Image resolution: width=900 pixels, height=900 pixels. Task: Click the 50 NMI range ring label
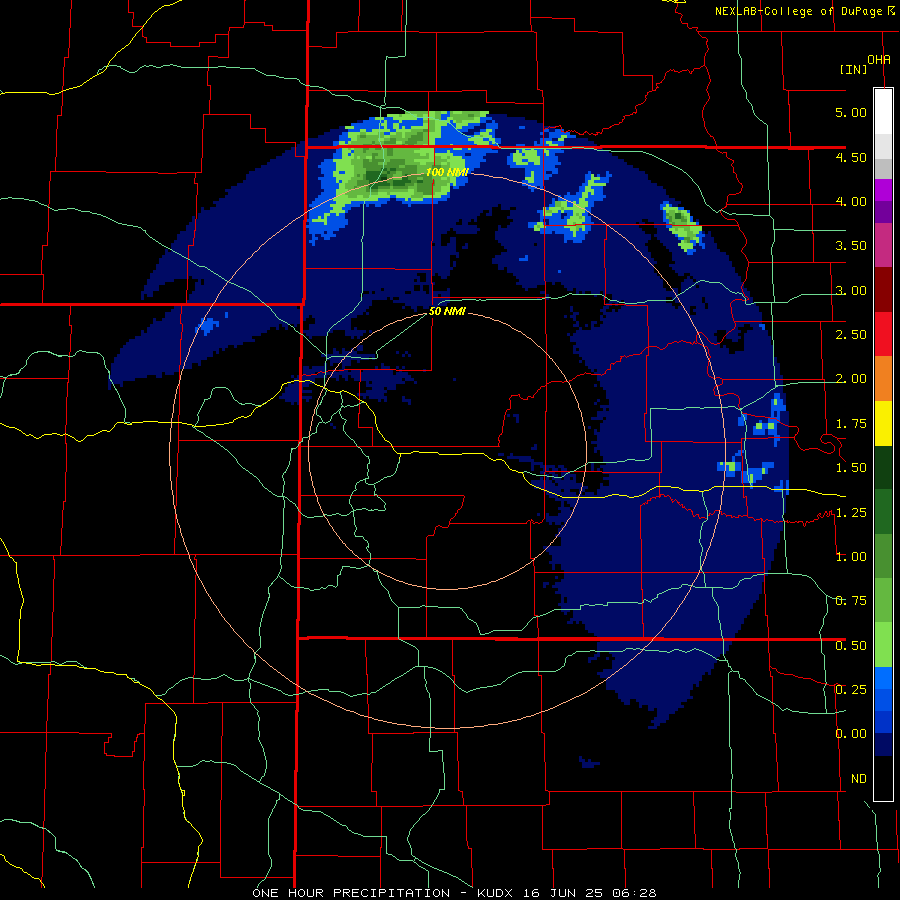pos(447,312)
